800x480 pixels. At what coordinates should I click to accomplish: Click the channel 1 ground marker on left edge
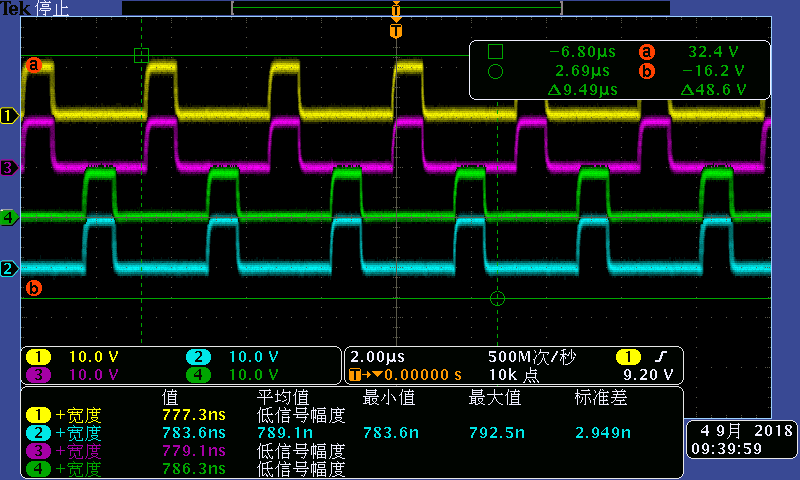(9, 116)
